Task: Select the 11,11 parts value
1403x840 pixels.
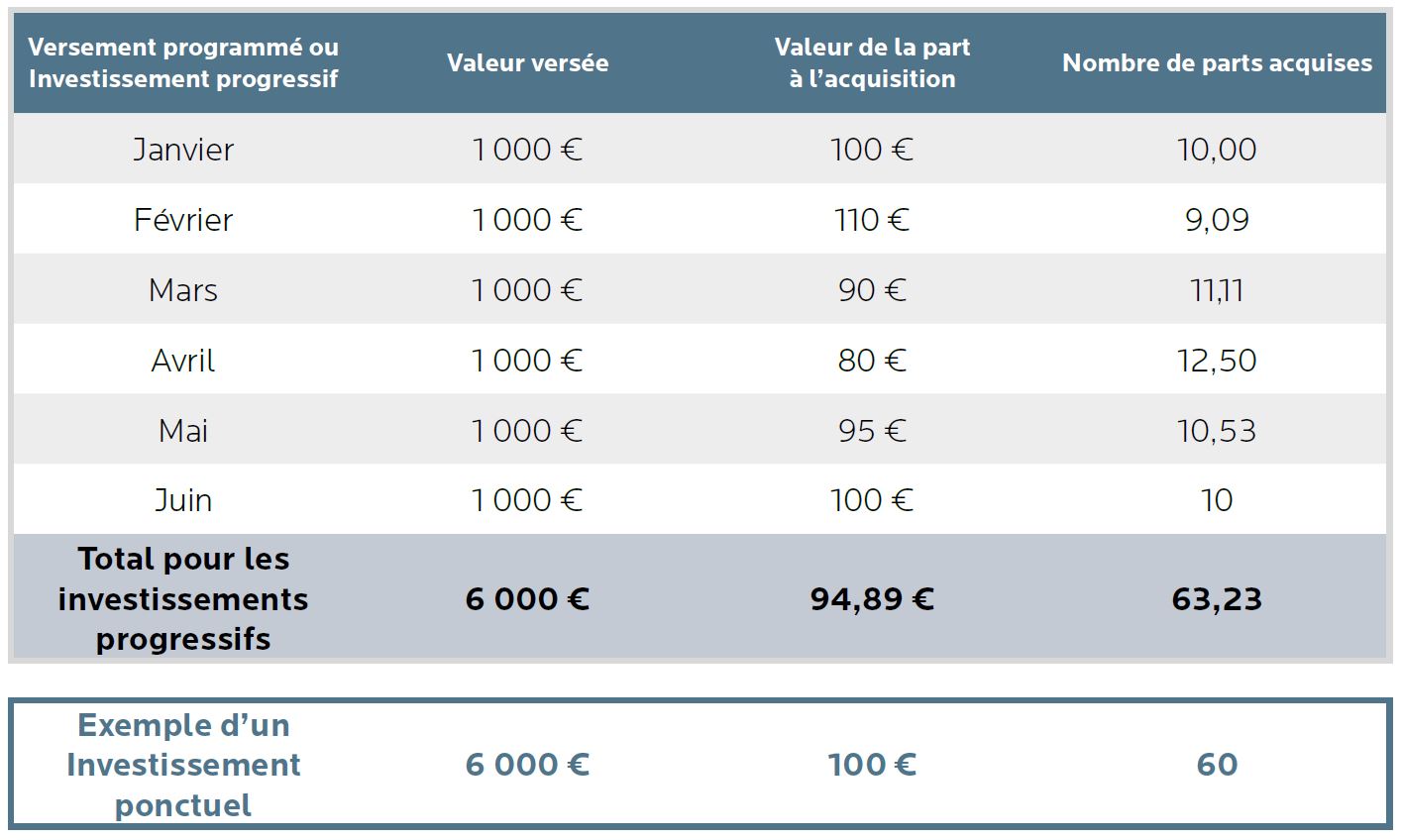Action: click(x=1217, y=290)
